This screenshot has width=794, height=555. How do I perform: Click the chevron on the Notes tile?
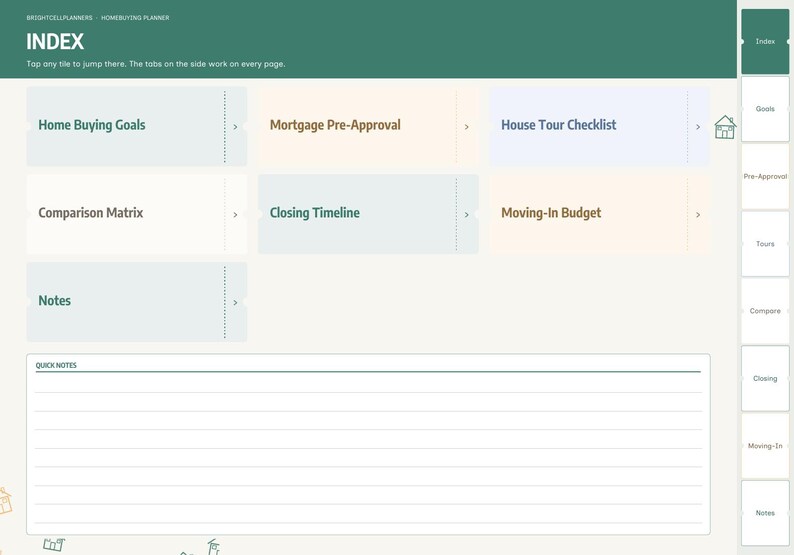tap(235, 303)
